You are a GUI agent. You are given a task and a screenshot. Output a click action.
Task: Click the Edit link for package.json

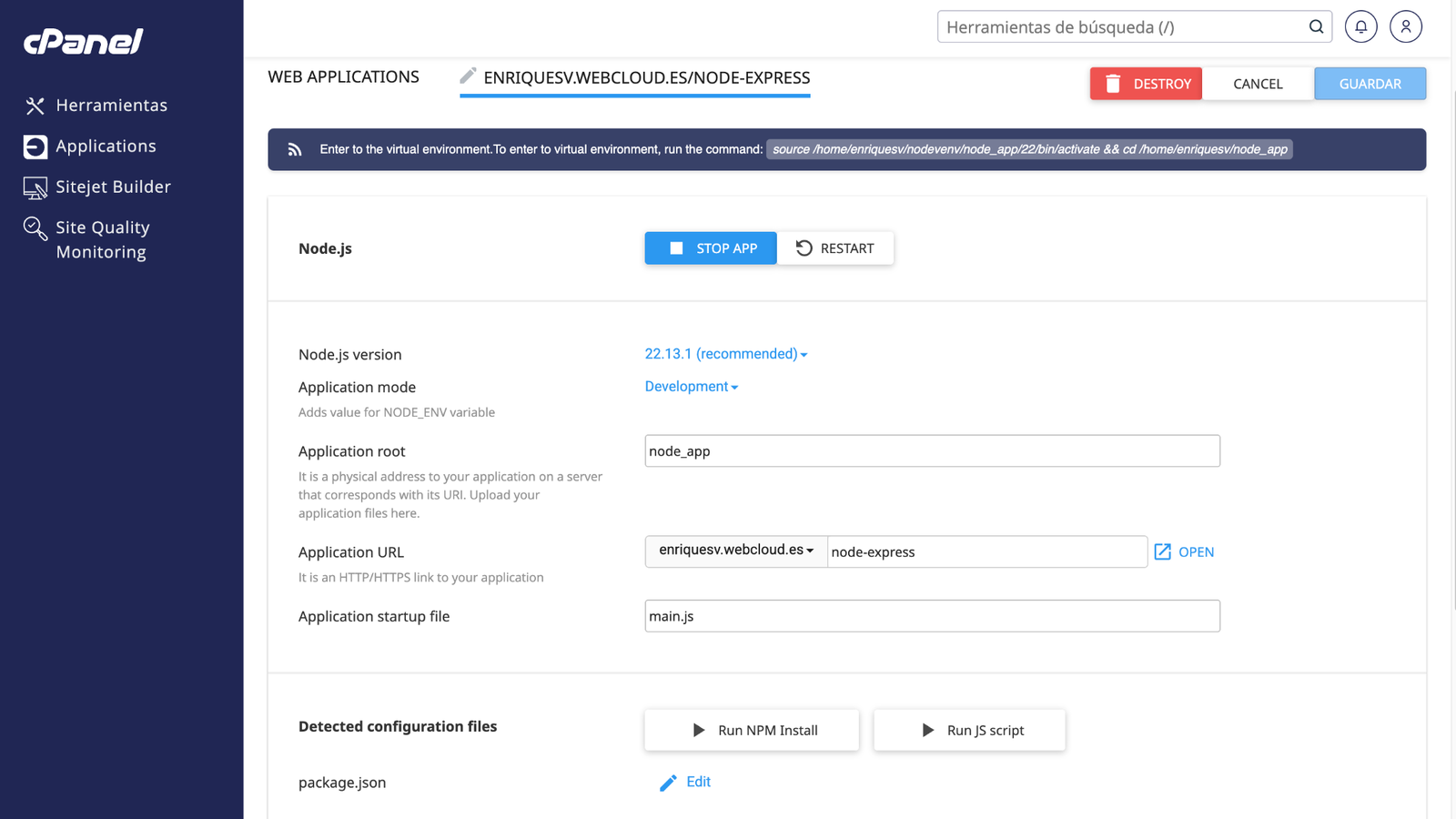698,782
